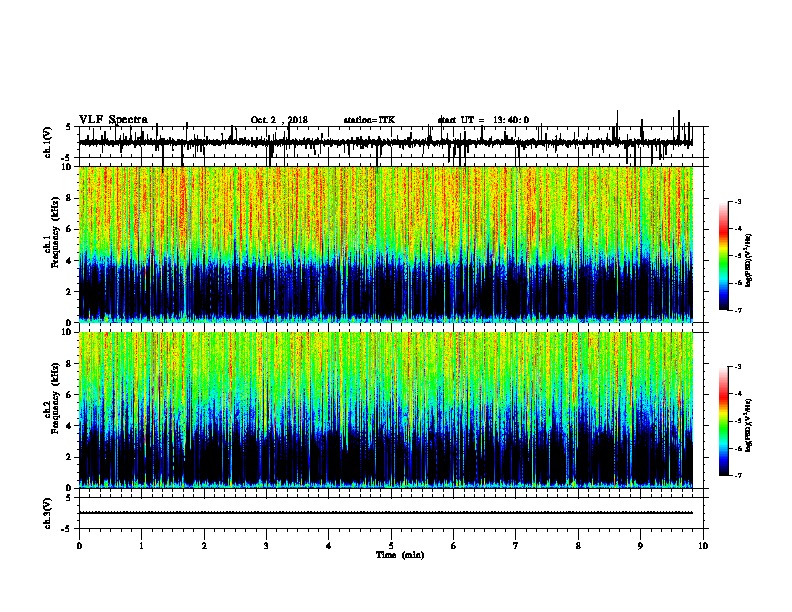Click the time axis tick label "9"
Screen dimensions: 792x612
tap(640, 546)
